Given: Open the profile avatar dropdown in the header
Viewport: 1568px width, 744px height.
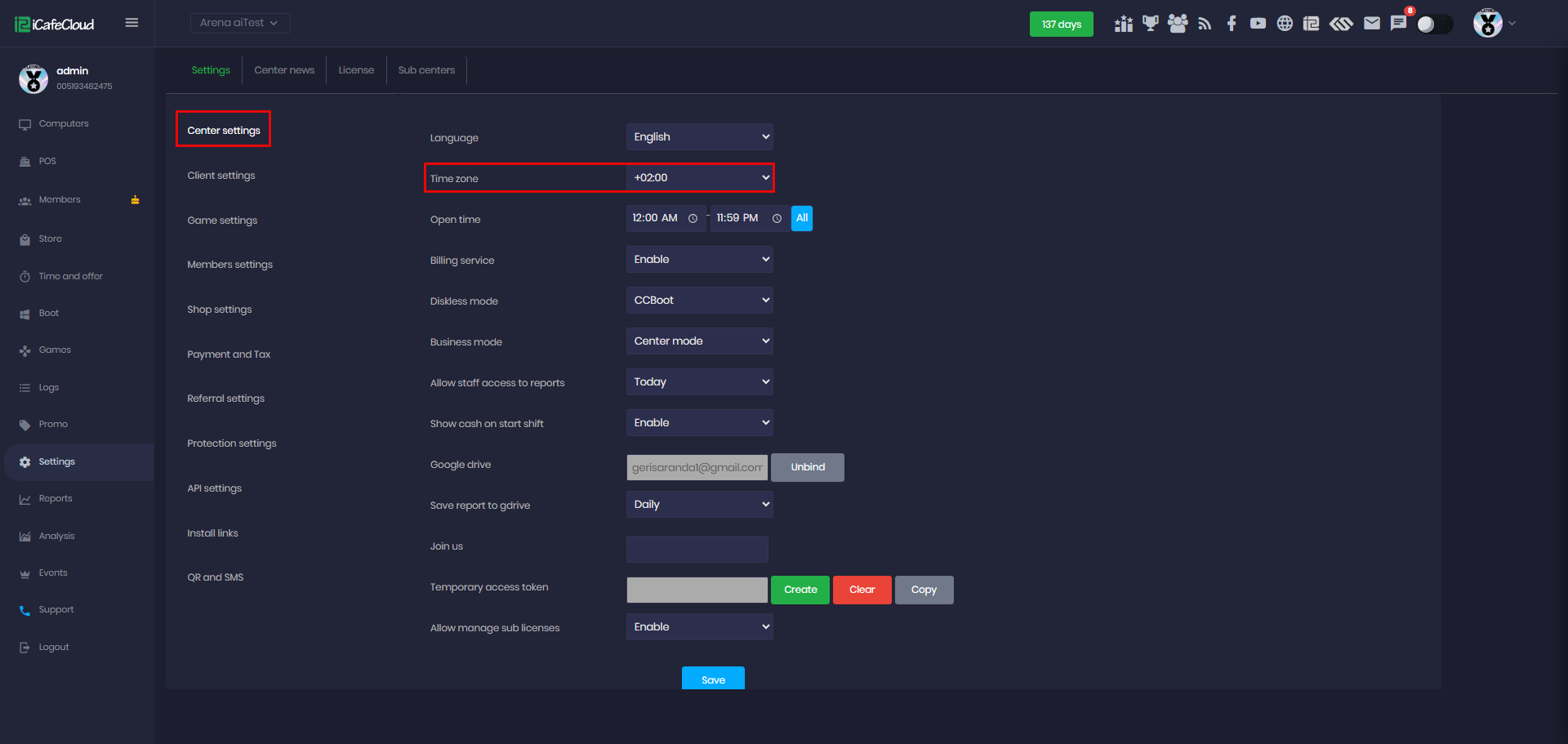Looking at the screenshot, I should click(x=1494, y=23).
